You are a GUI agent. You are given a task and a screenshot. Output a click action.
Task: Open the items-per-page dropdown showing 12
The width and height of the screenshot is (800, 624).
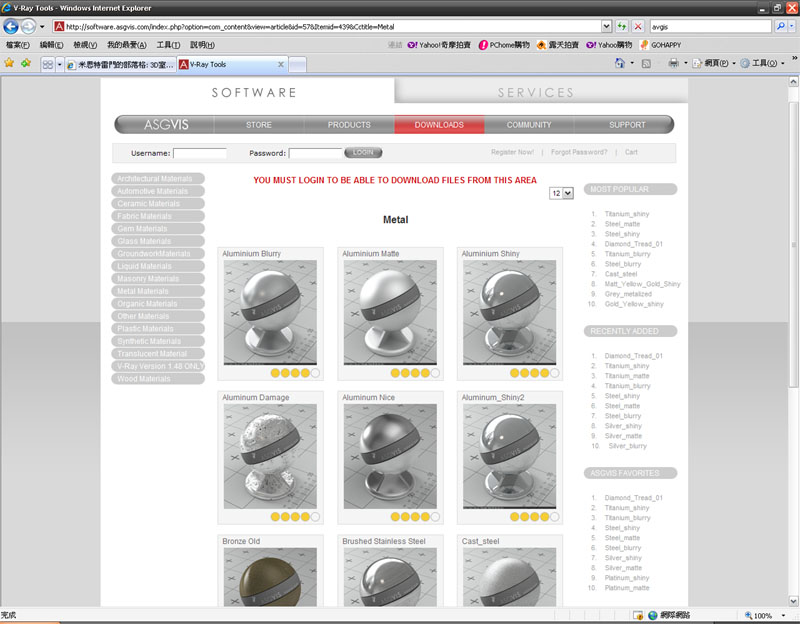pyautogui.click(x=561, y=193)
